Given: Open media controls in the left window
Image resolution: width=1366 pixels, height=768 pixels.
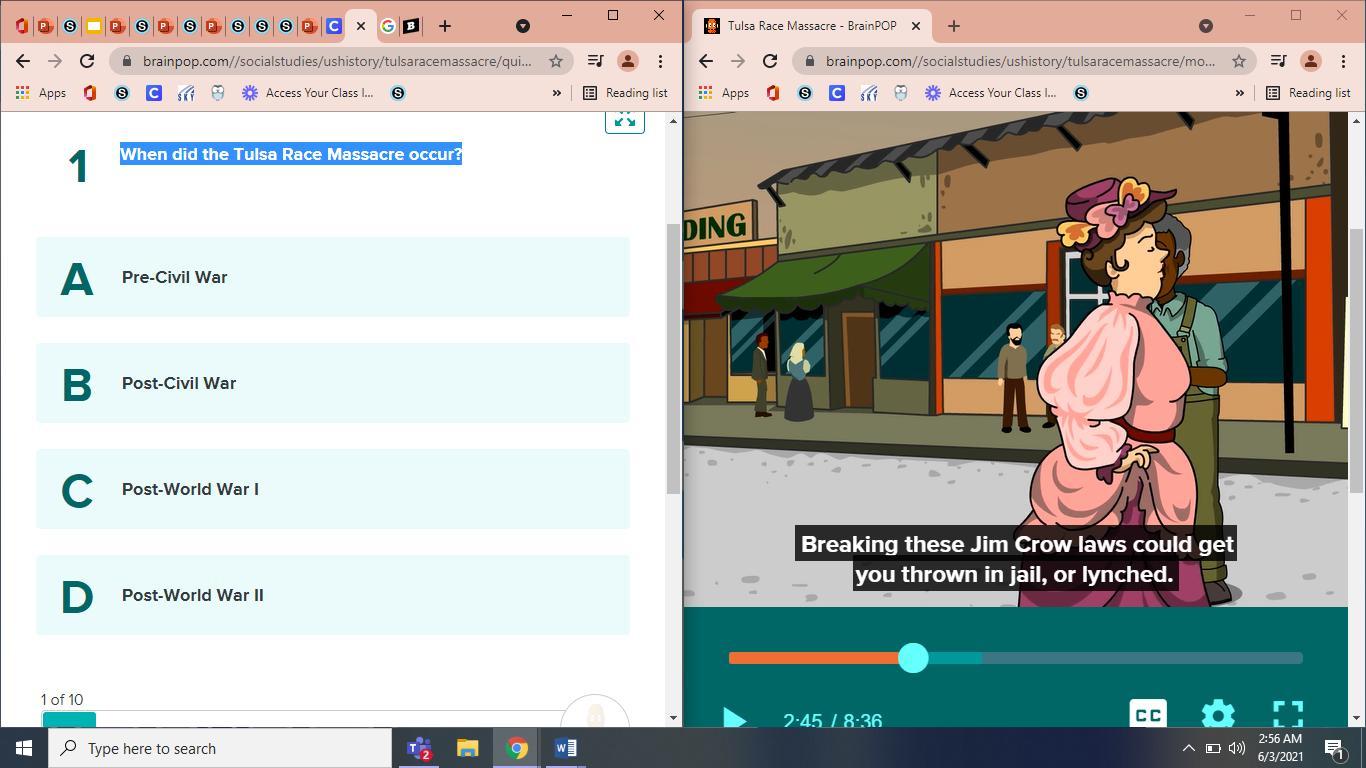Looking at the screenshot, I should 595,61.
